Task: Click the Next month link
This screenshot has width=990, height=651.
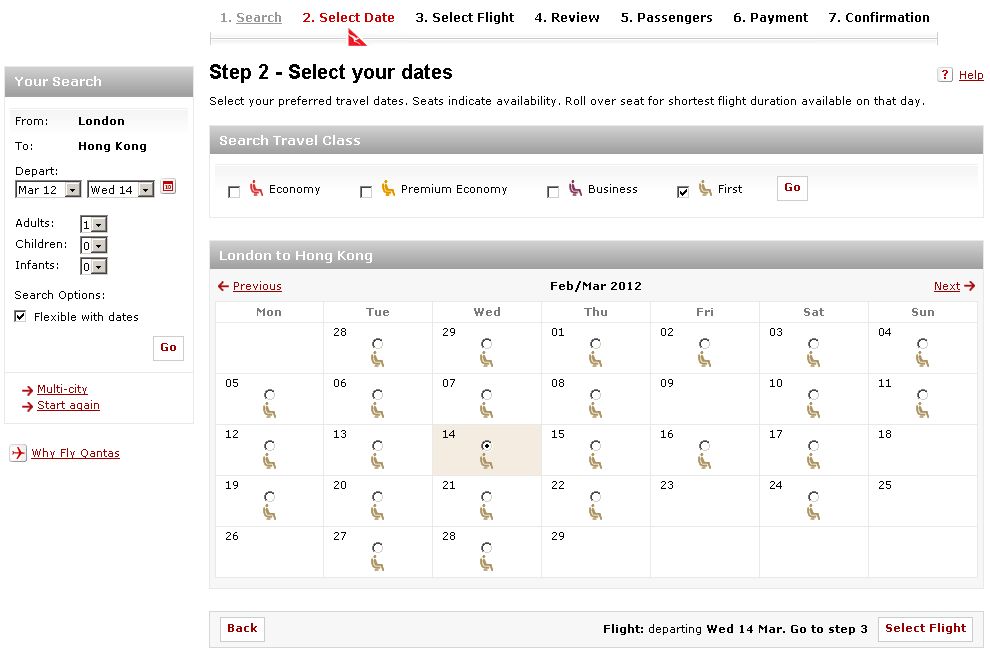Action: [x=947, y=286]
